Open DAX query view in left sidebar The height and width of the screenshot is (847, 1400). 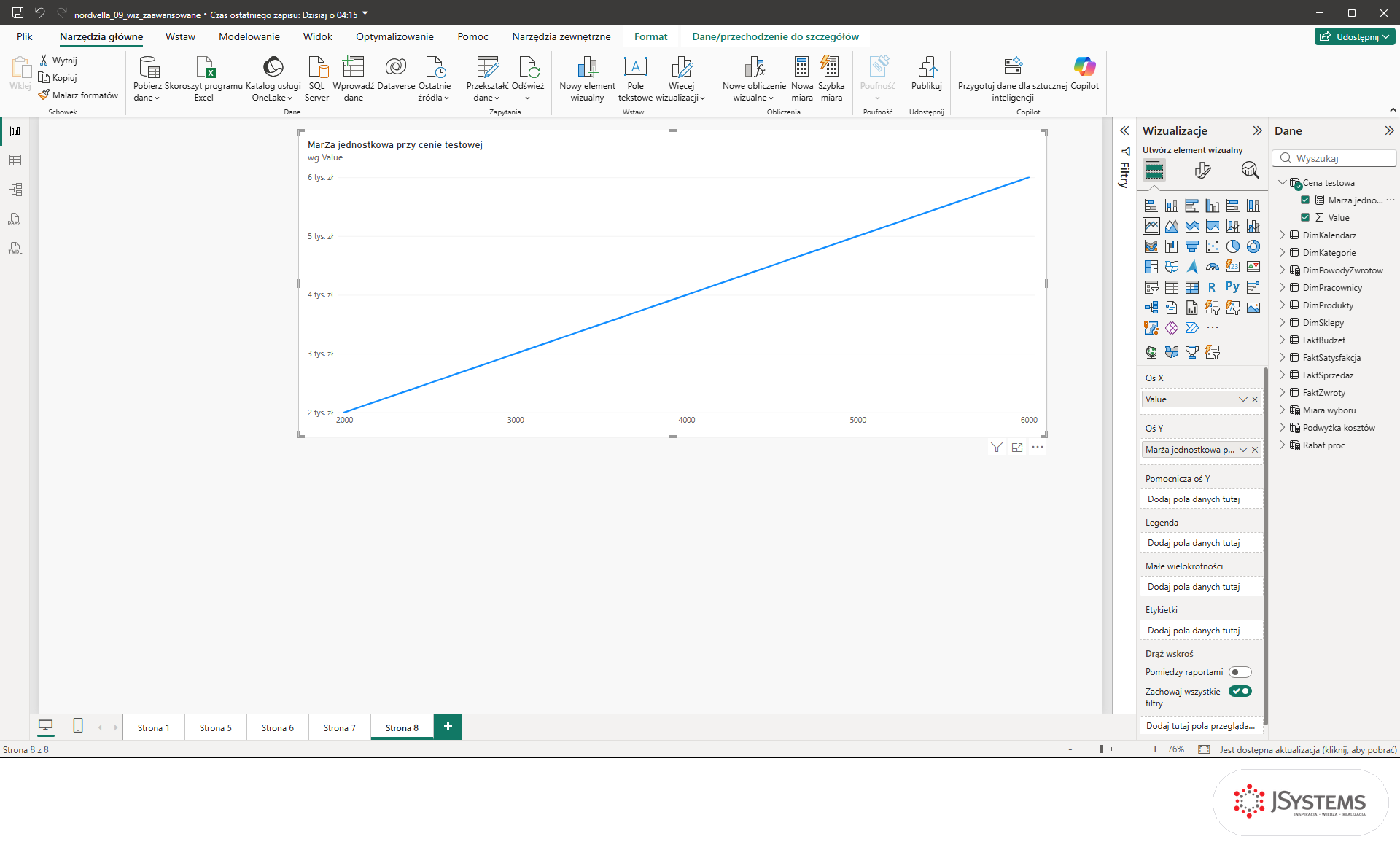[x=15, y=219]
